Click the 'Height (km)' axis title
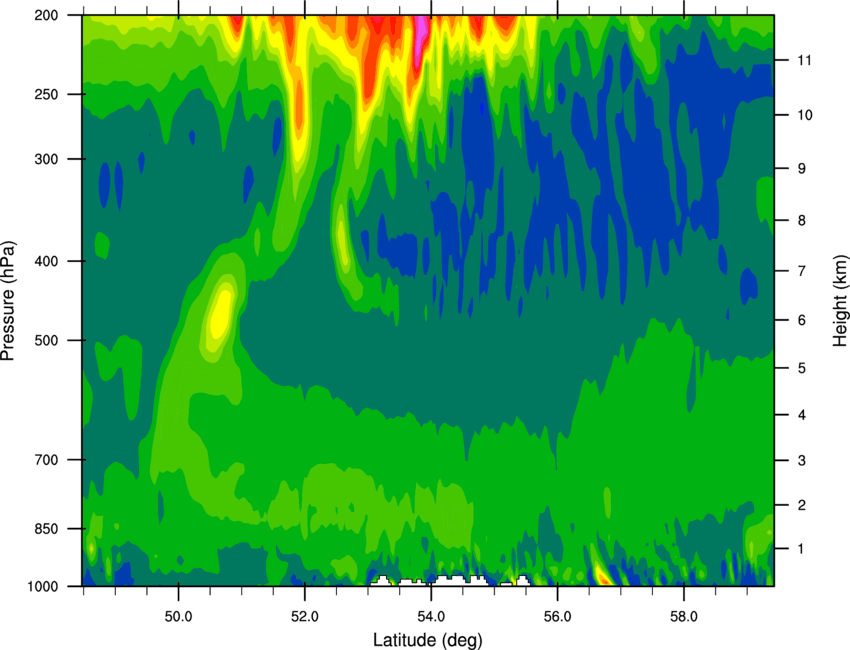 point(840,300)
